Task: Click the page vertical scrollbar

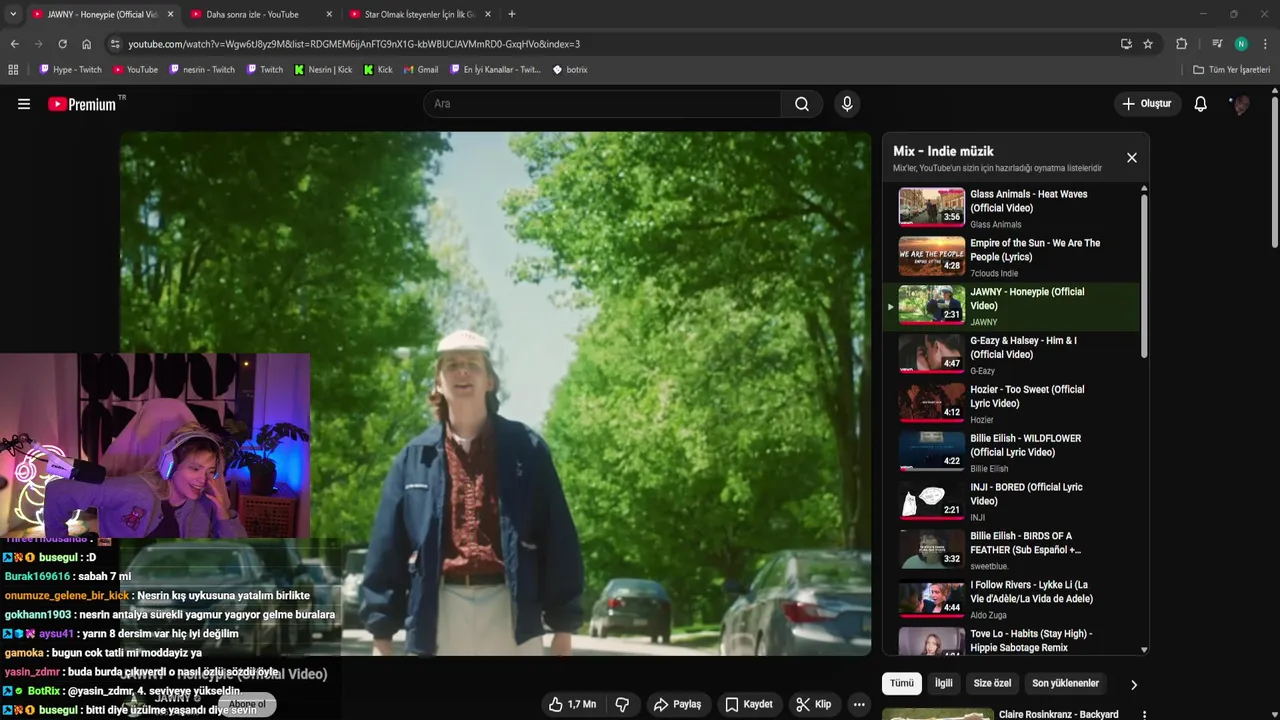Action: pyautogui.click(x=1275, y=172)
